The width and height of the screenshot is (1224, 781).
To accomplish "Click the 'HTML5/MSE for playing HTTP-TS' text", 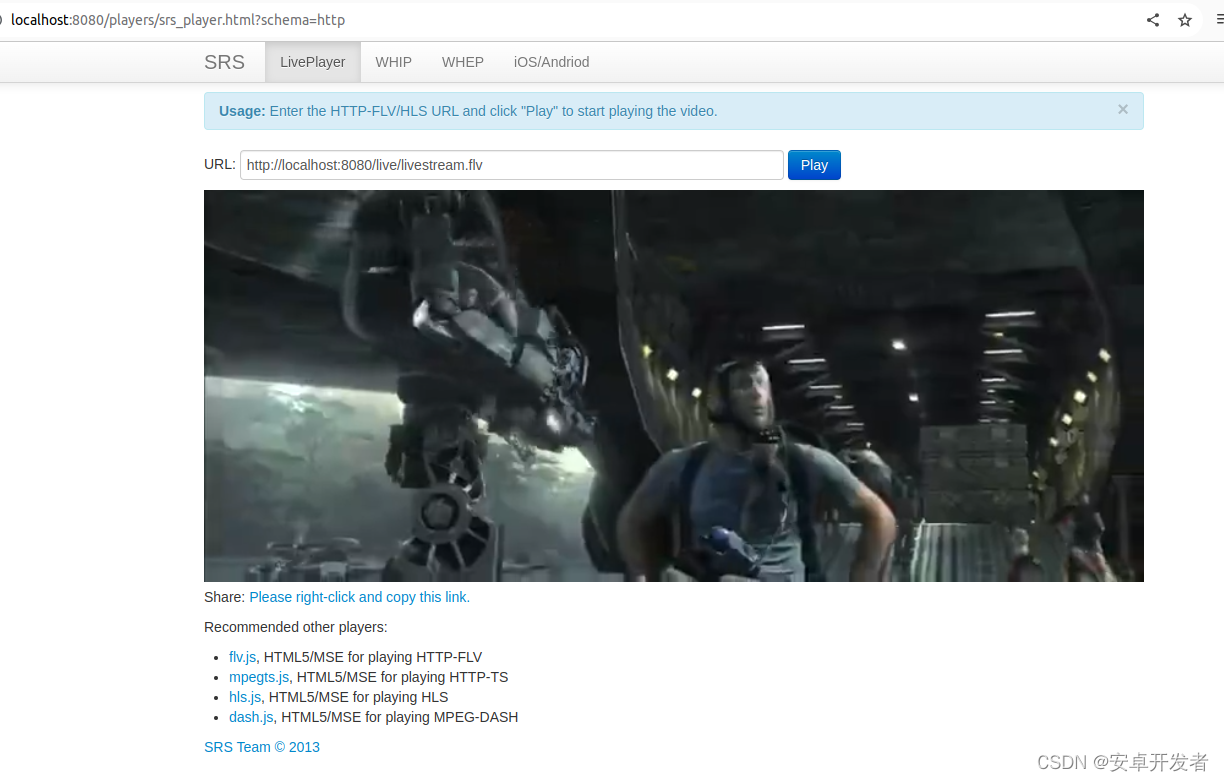I will coord(403,677).
